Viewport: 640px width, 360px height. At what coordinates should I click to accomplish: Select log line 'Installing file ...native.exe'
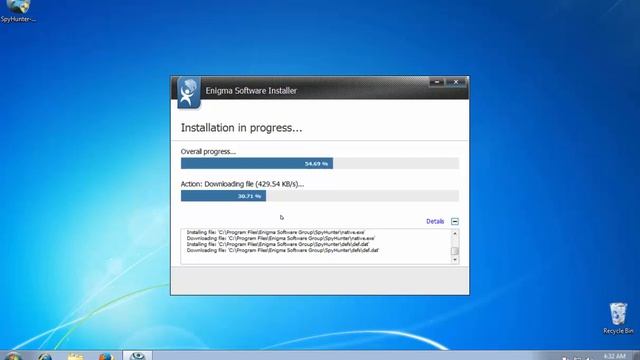coord(276,232)
